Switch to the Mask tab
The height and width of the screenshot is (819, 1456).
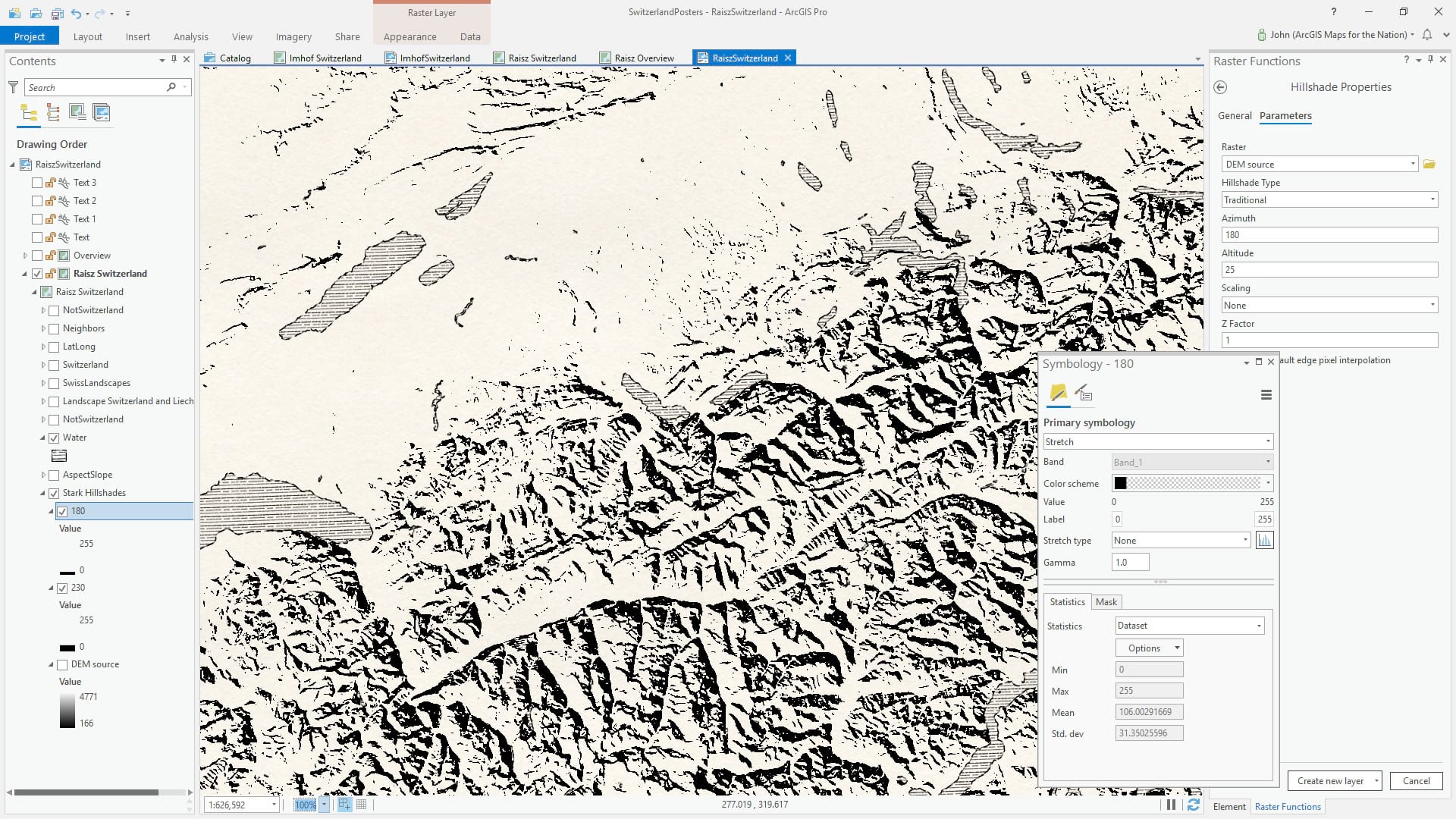pos(1106,601)
